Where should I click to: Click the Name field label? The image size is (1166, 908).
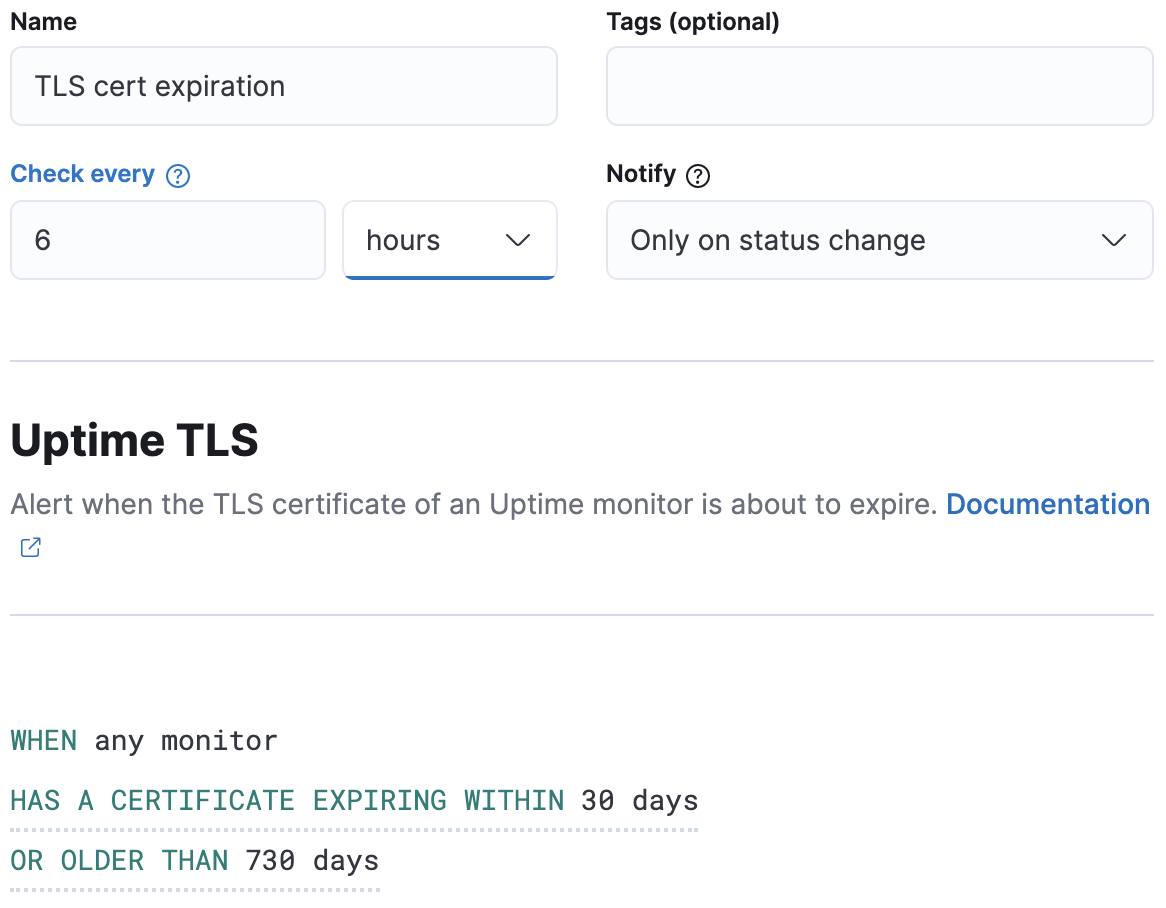click(x=43, y=22)
